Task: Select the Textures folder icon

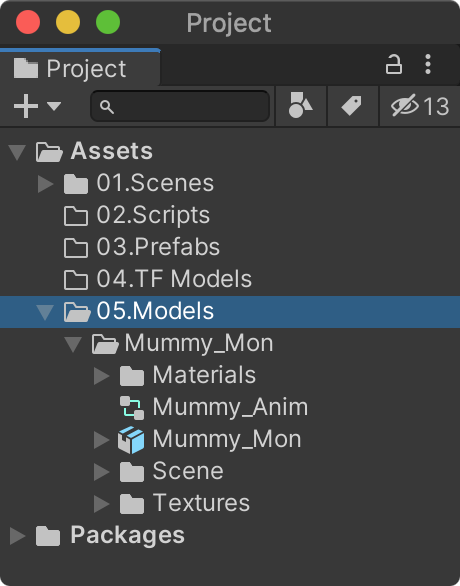Action: (x=132, y=504)
